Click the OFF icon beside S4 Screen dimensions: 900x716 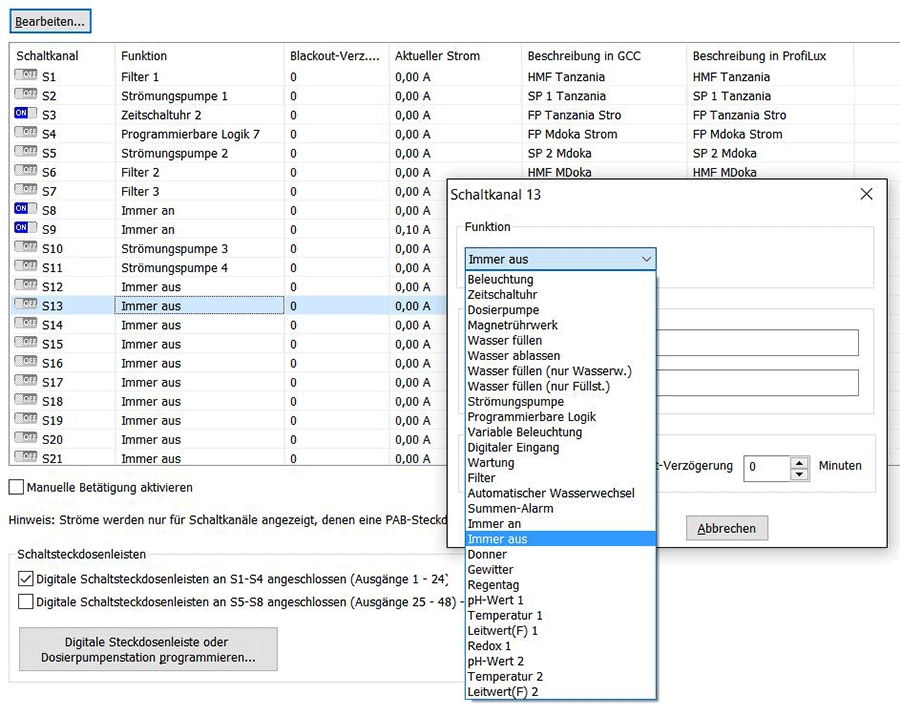pos(25,134)
